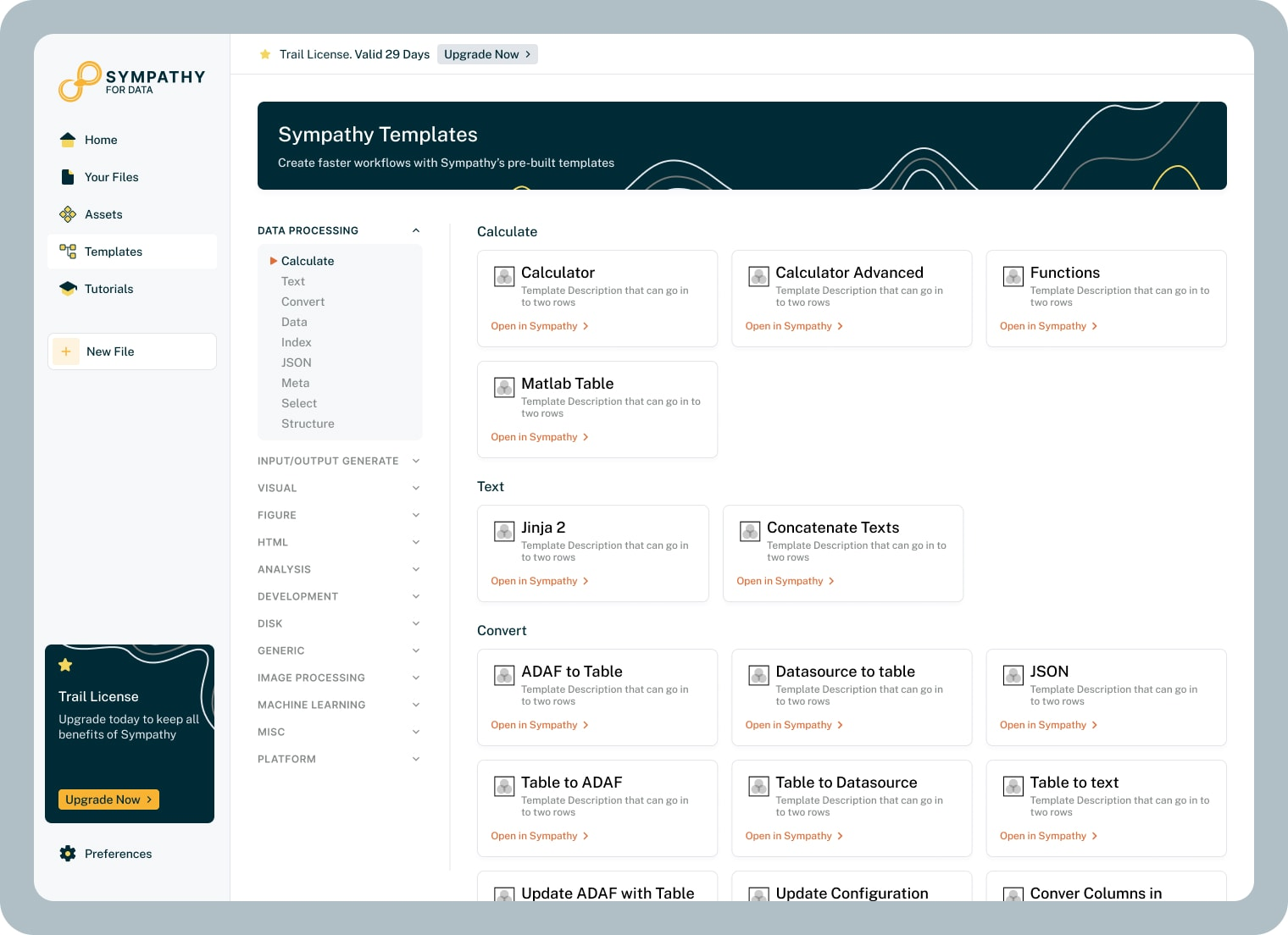Click the Sympathy for Data logo
This screenshot has height=935, width=1288.
pos(132,81)
